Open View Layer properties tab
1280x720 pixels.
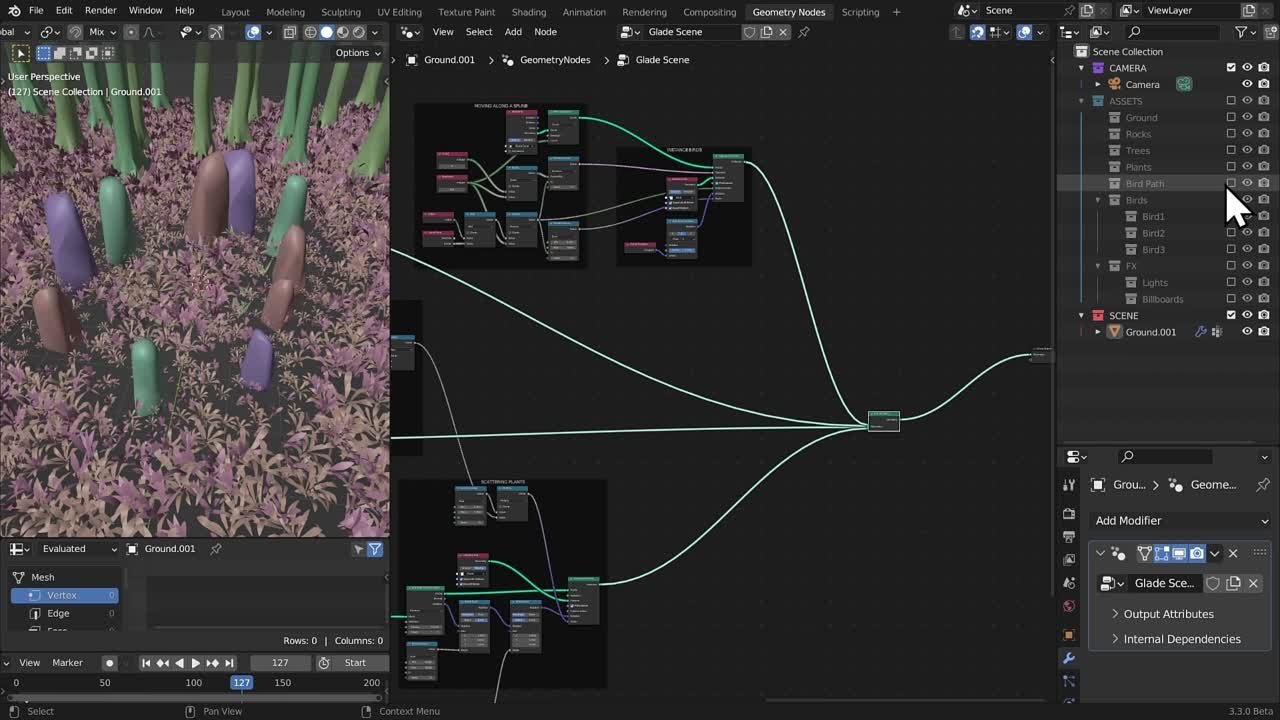1069,560
